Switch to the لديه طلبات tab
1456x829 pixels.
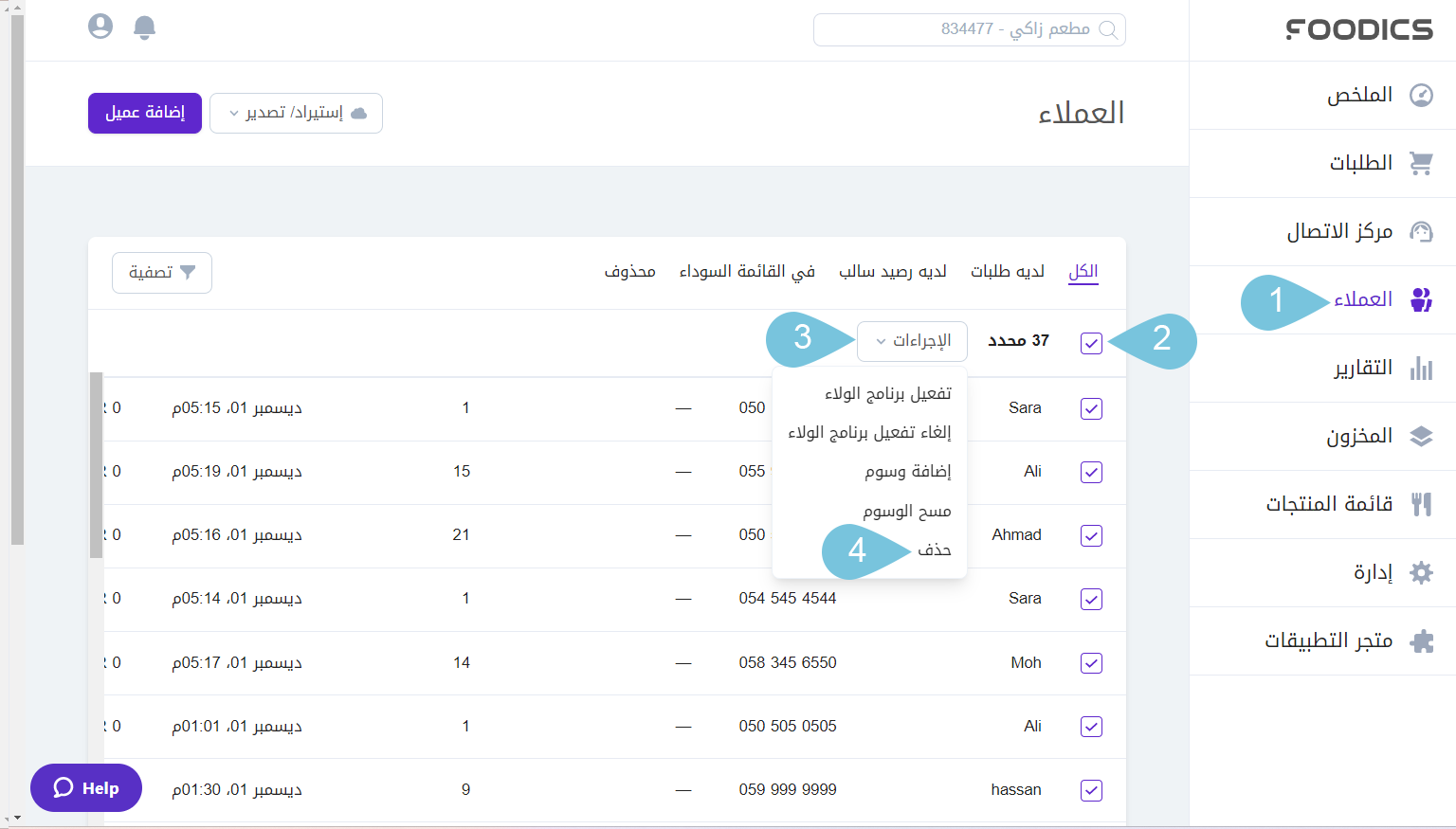[x=1007, y=272]
